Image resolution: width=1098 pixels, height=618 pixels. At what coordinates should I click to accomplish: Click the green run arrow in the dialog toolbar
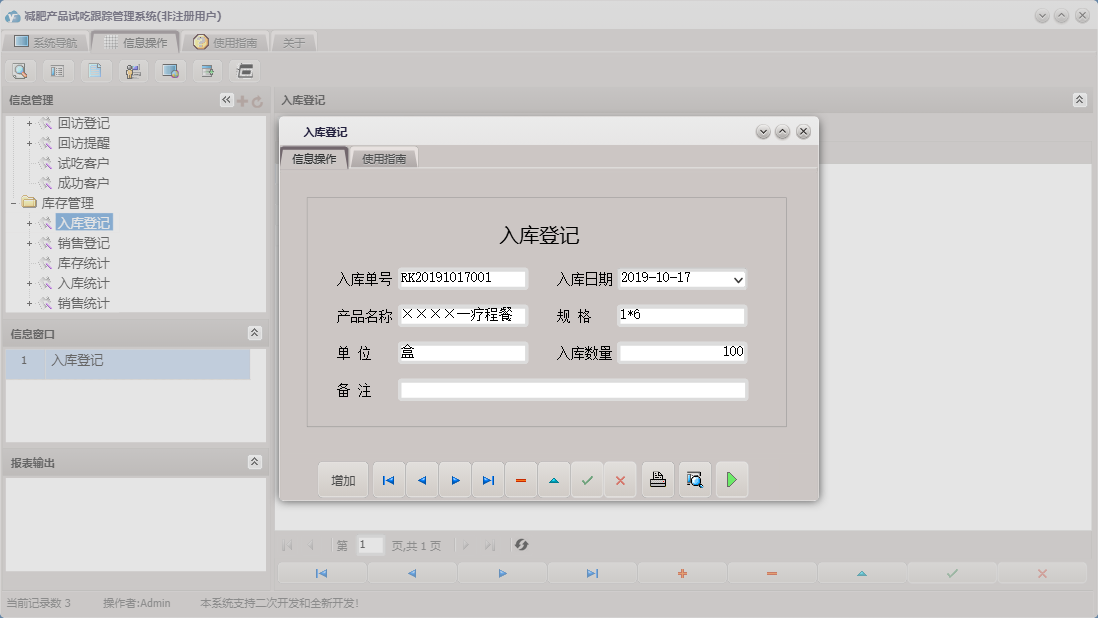coord(731,479)
